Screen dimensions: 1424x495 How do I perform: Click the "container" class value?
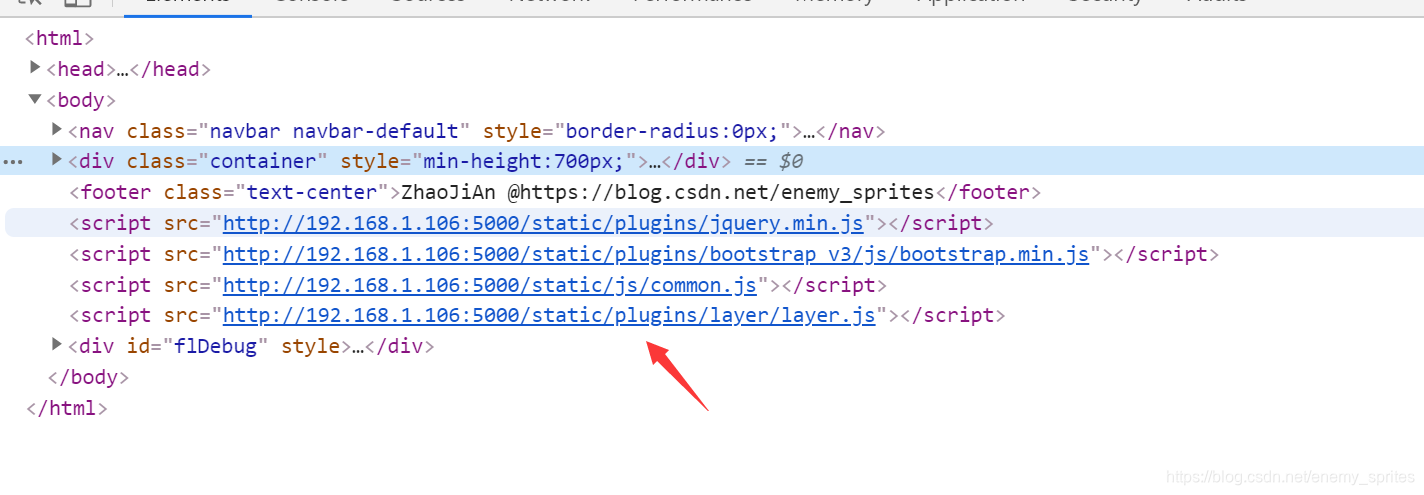click(264, 161)
